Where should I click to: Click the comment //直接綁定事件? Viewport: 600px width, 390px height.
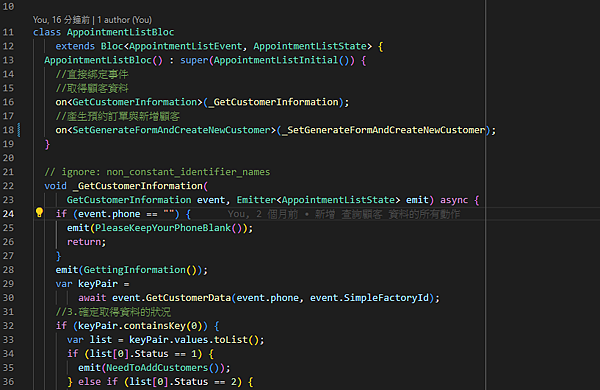pos(92,74)
